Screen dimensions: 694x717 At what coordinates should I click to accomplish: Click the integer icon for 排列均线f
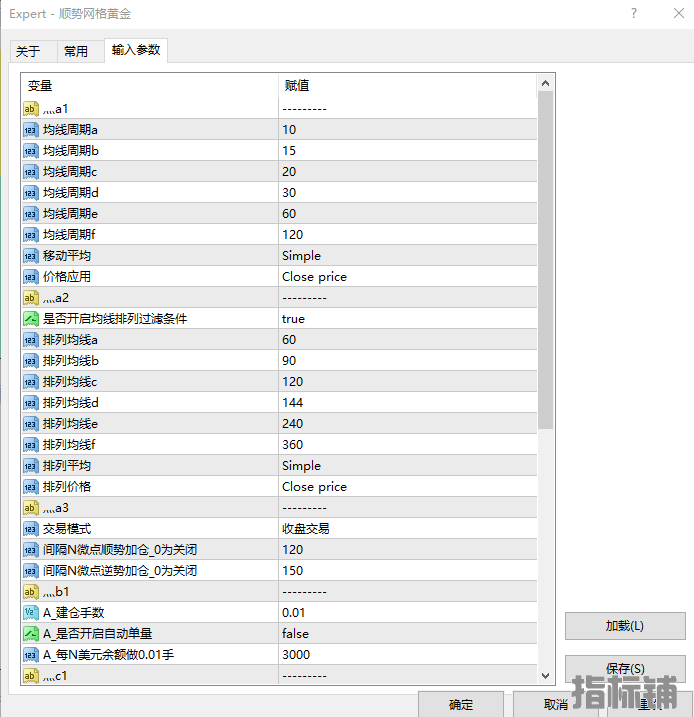tap(31, 445)
